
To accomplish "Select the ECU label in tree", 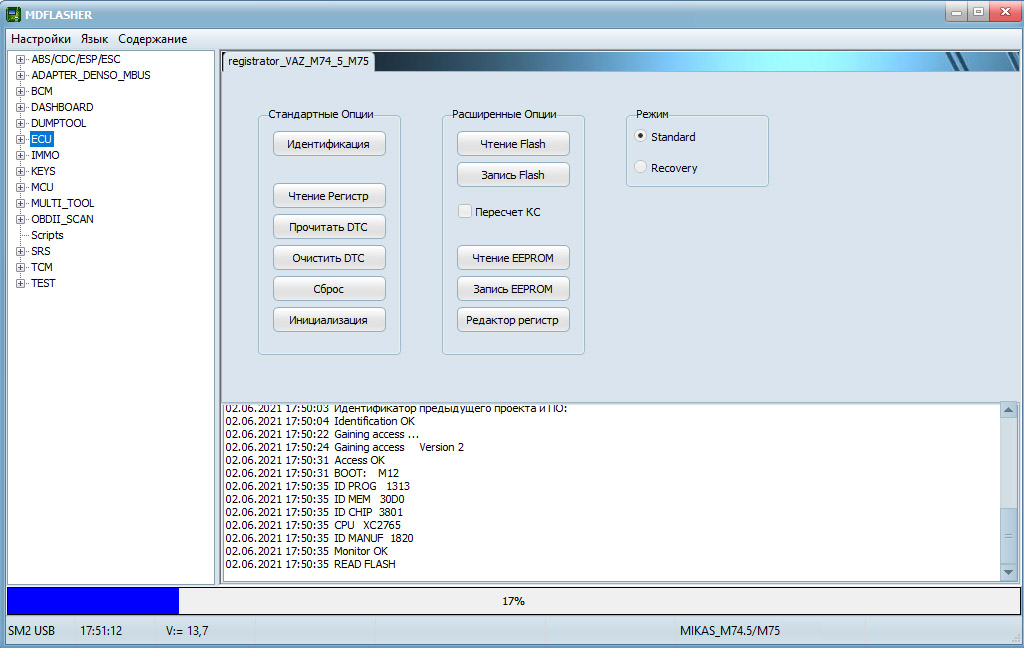I will tap(41, 139).
